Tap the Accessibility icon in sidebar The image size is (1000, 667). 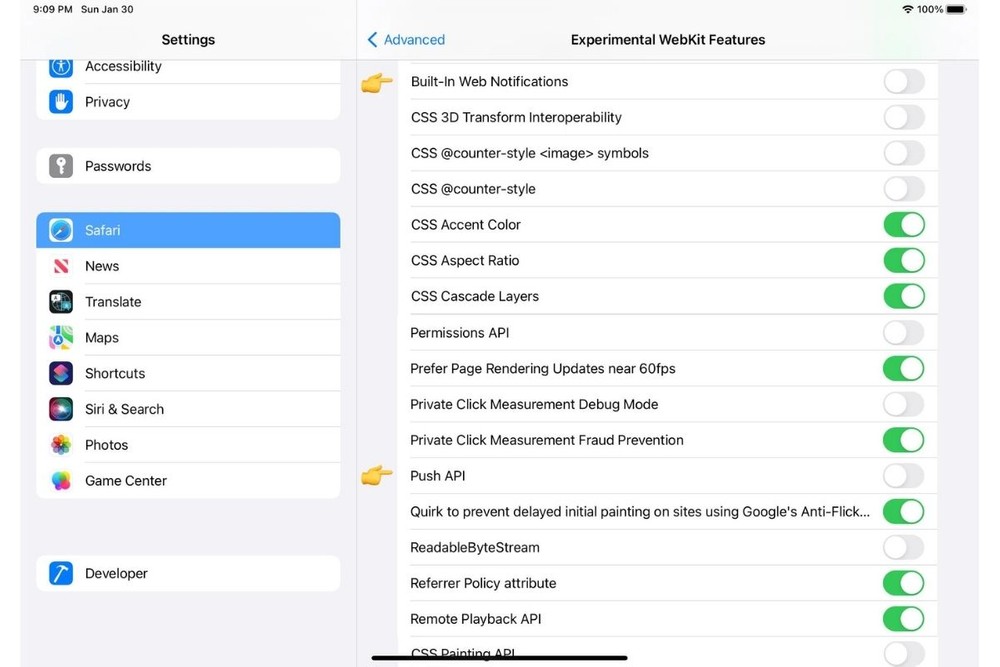pyautogui.click(x=61, y=67)
